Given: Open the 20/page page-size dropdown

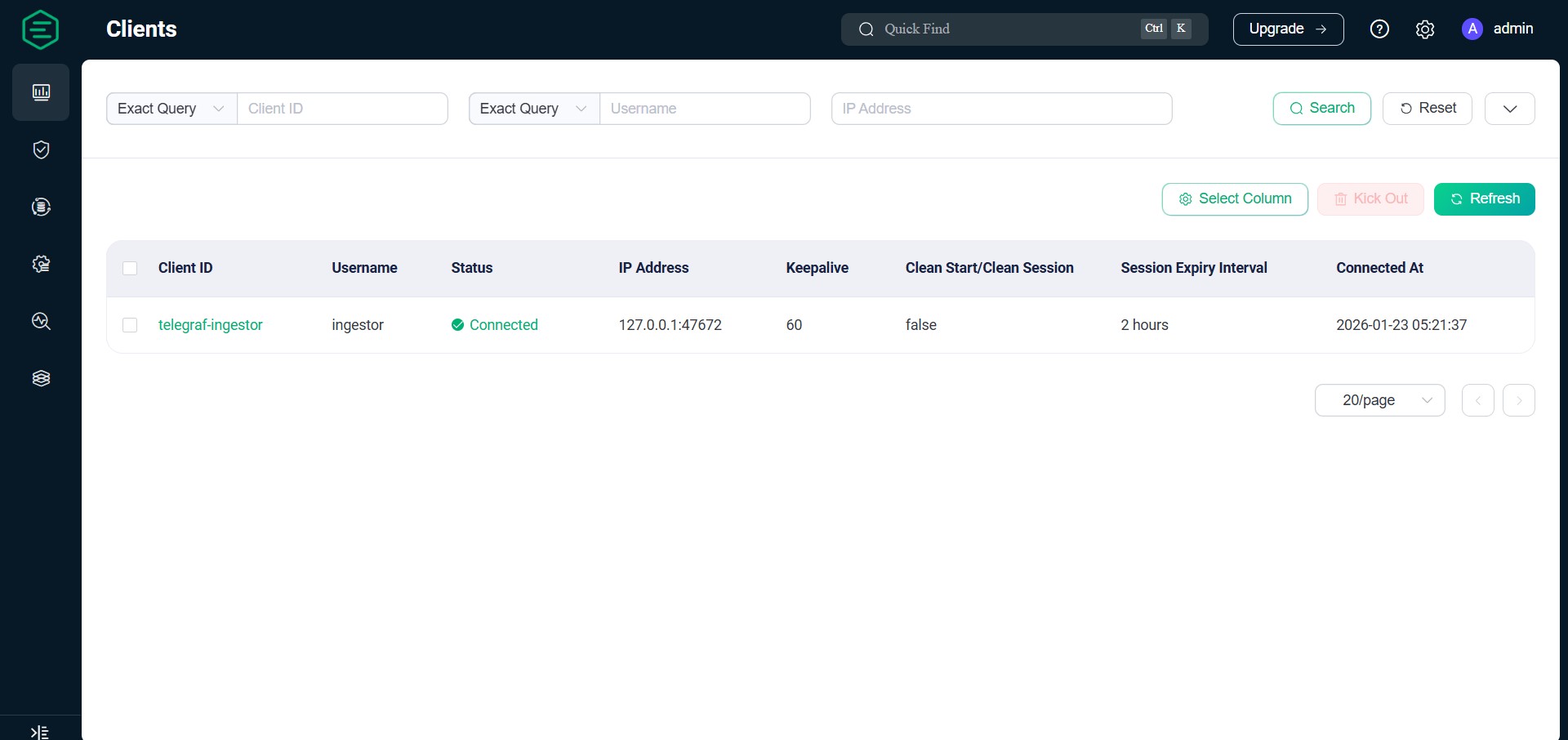Looking at the screenshot, I should click(1379, 400).
